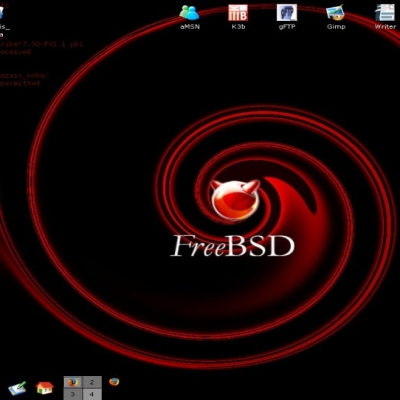Switch to virtual desktop 3 in pager
This screenshot has width=400, height=400.
[73, 394]
